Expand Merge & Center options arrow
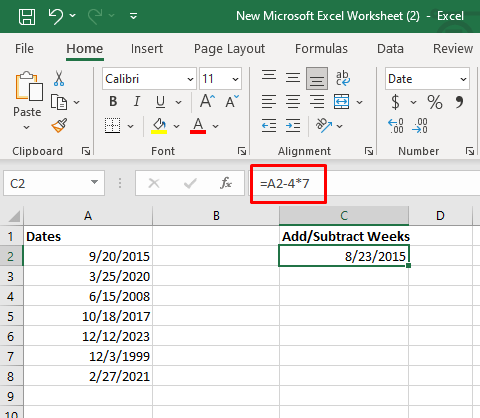This screenshot has height=418, width=480. point(360,102)
